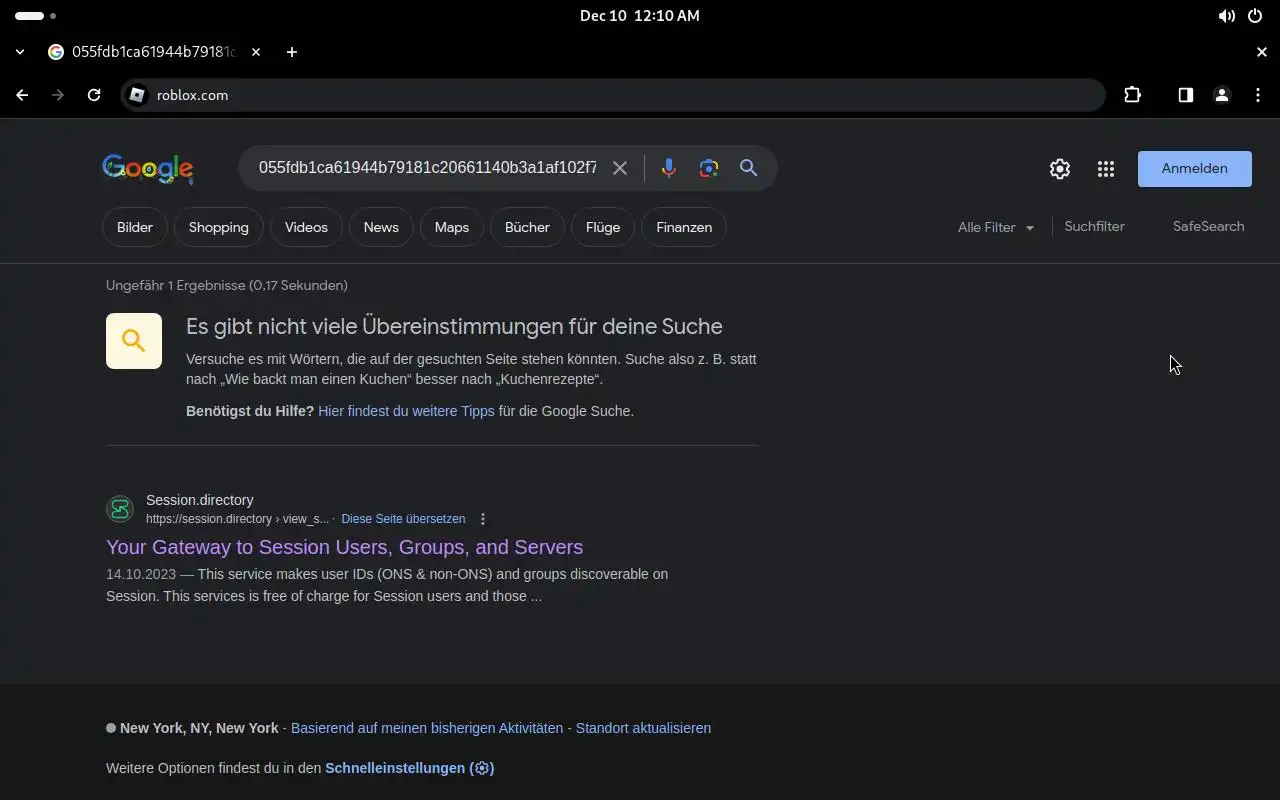Open Suchfilter options
This screenshot has width=1280, height=800.
(x=1094, y=227)
